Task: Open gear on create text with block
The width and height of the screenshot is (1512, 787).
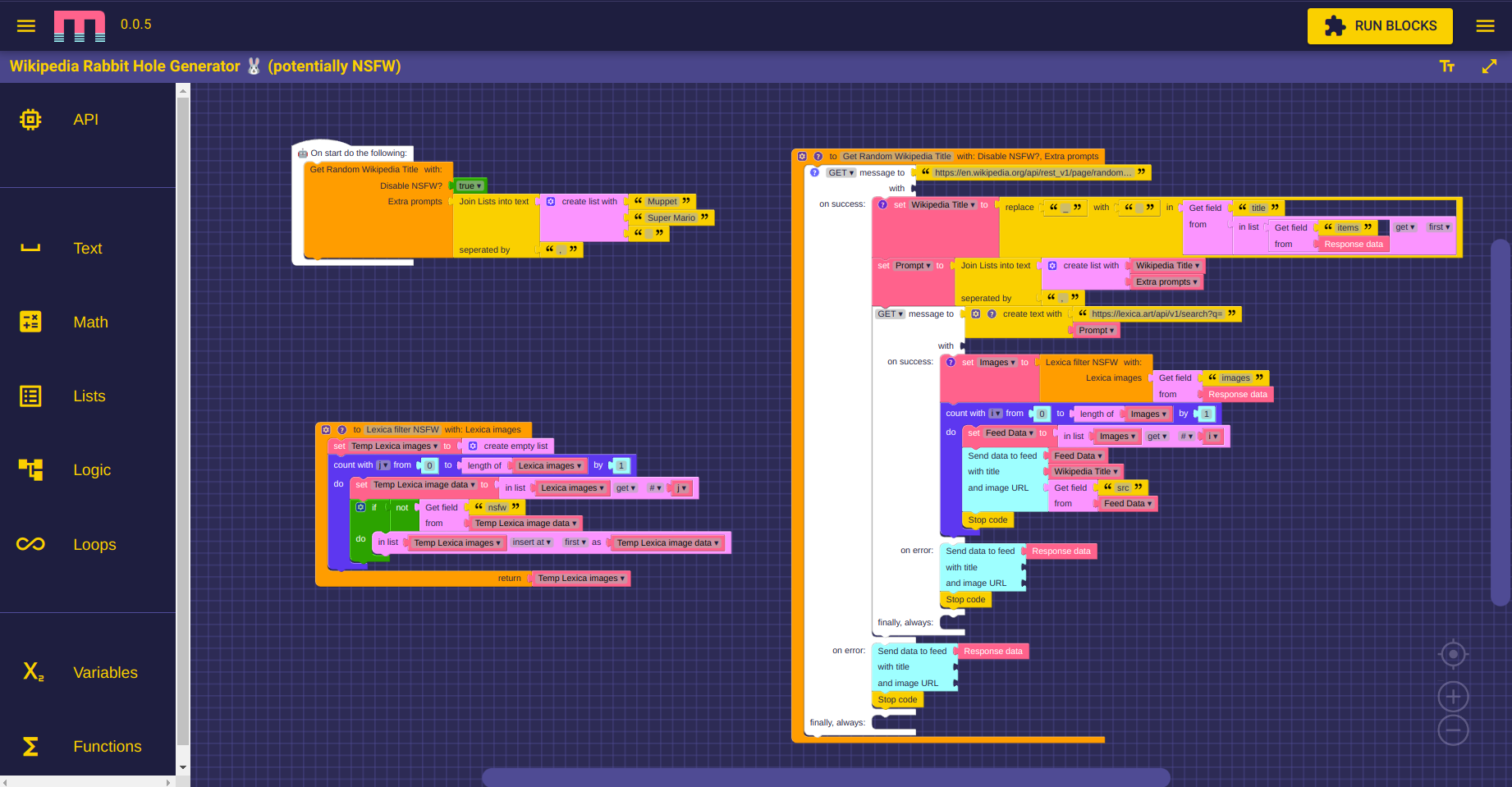Action: (975, 313)
